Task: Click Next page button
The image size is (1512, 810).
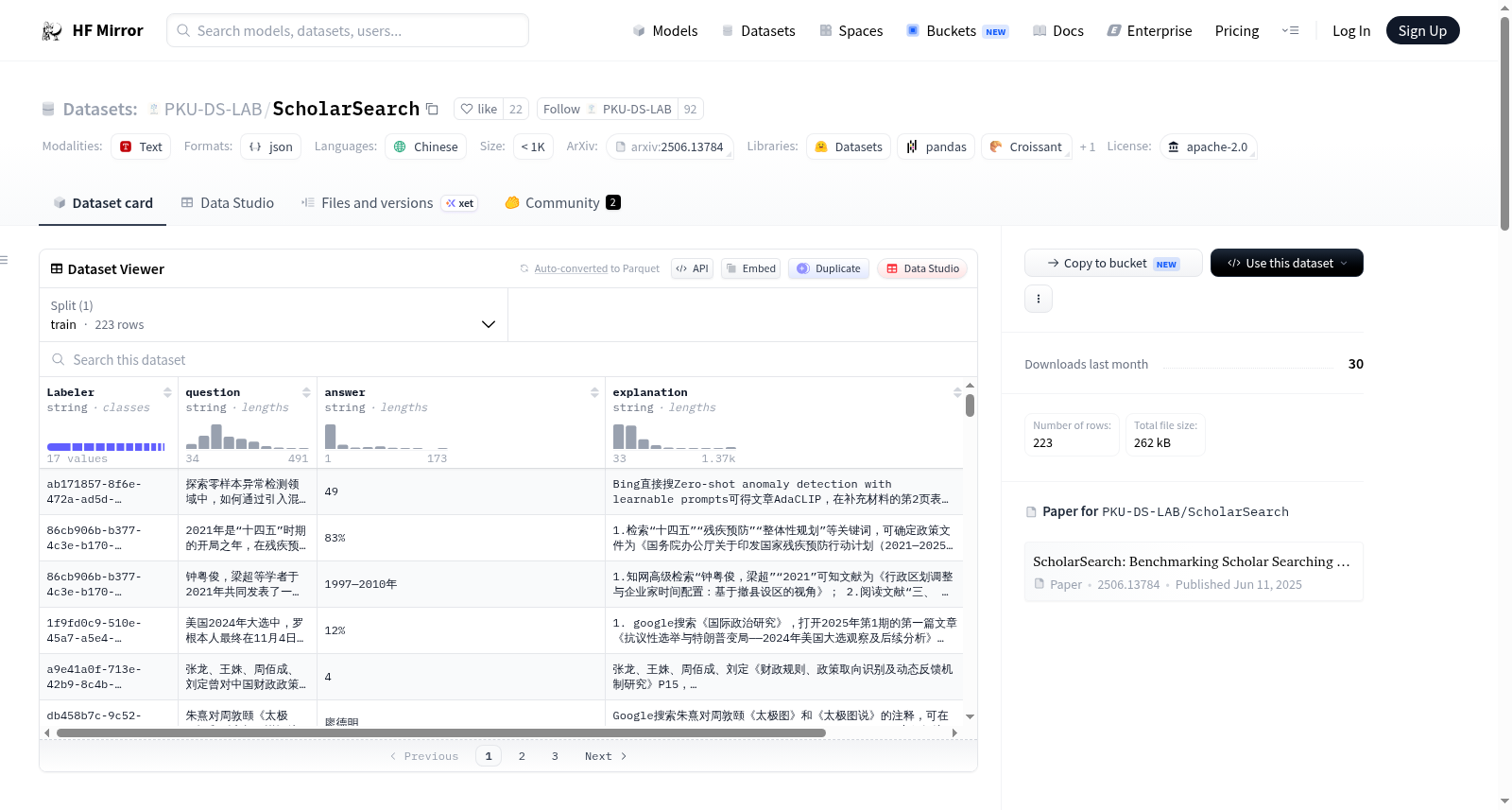Action: pos(606,756)
